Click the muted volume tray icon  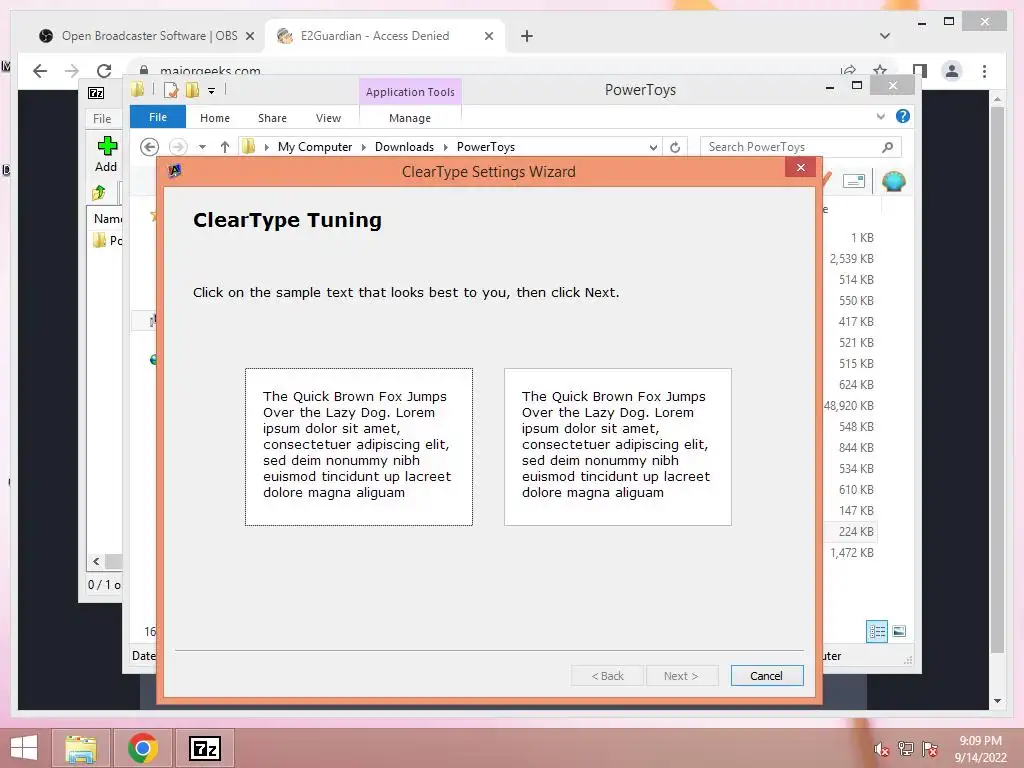881,750
